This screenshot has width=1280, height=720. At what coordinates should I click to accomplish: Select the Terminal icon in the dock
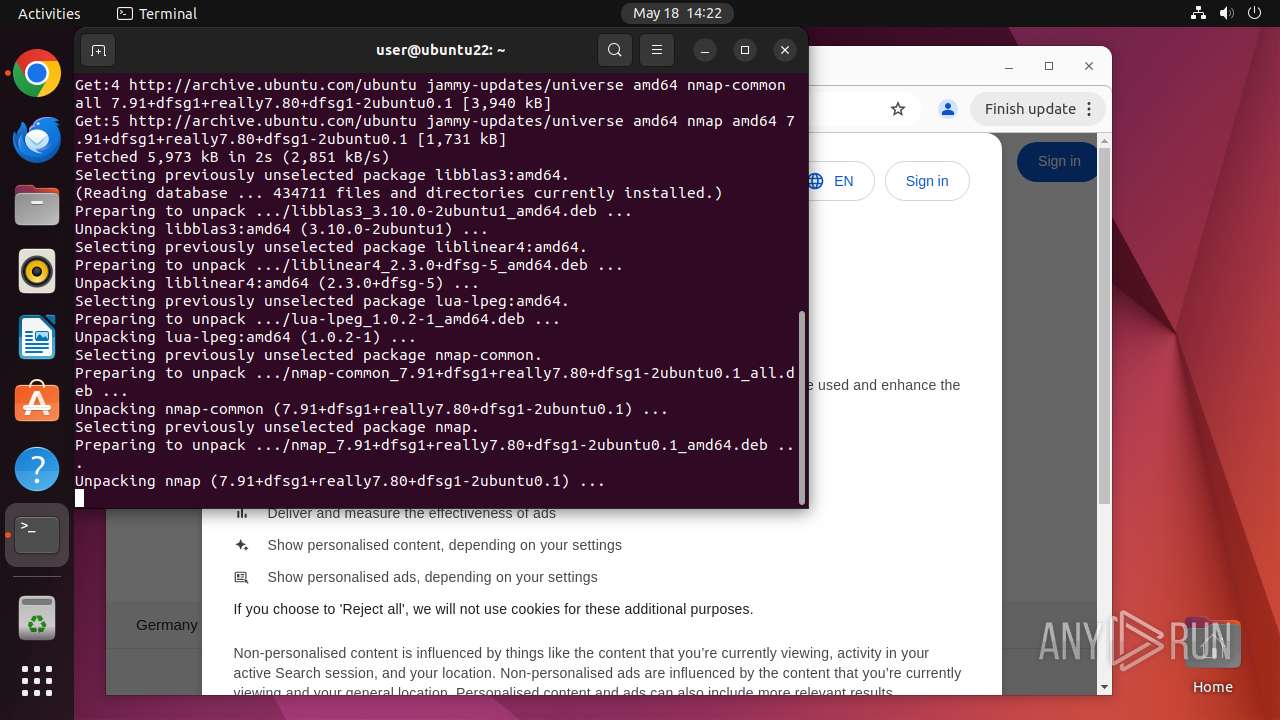37,535
